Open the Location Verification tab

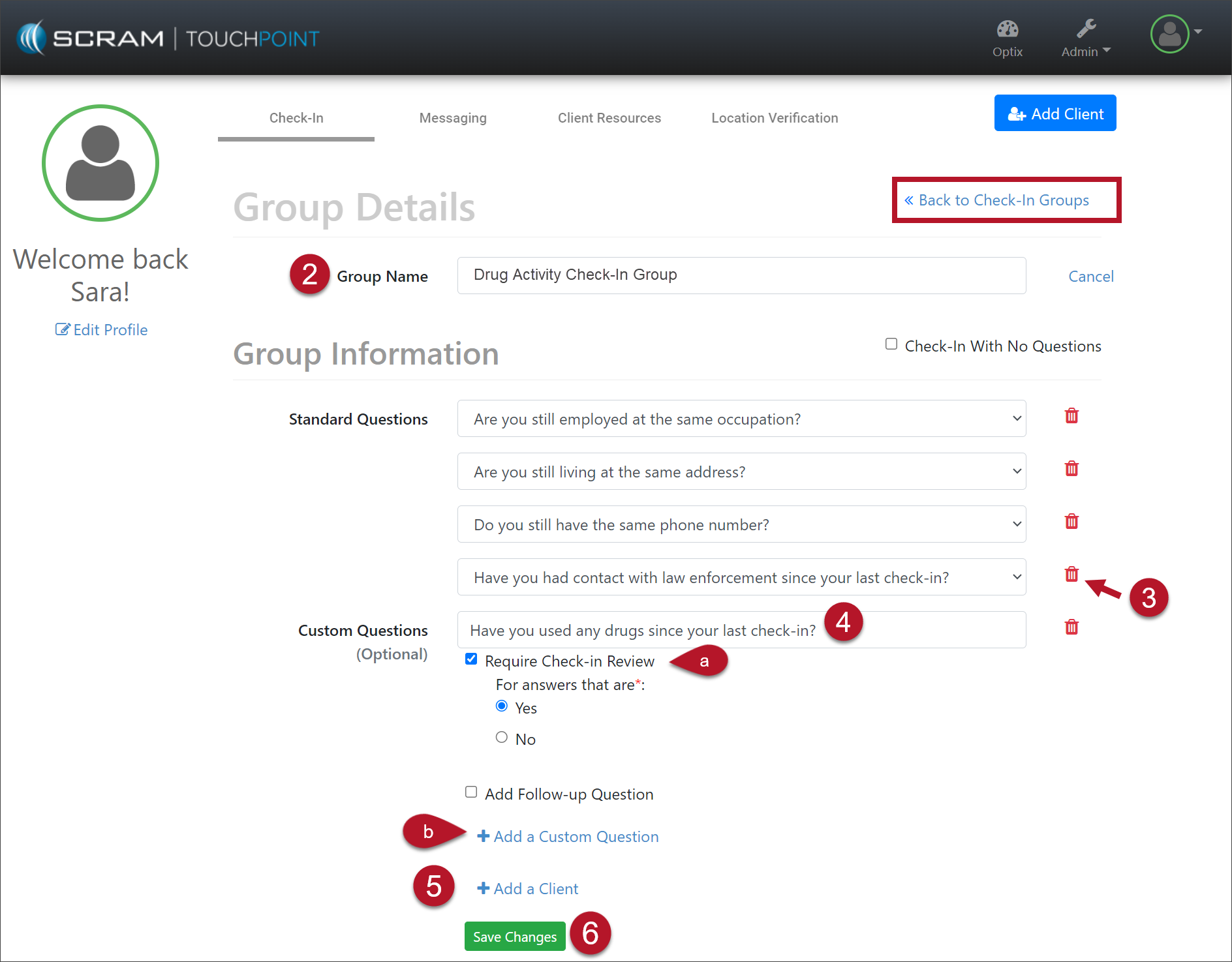[775, 118]
